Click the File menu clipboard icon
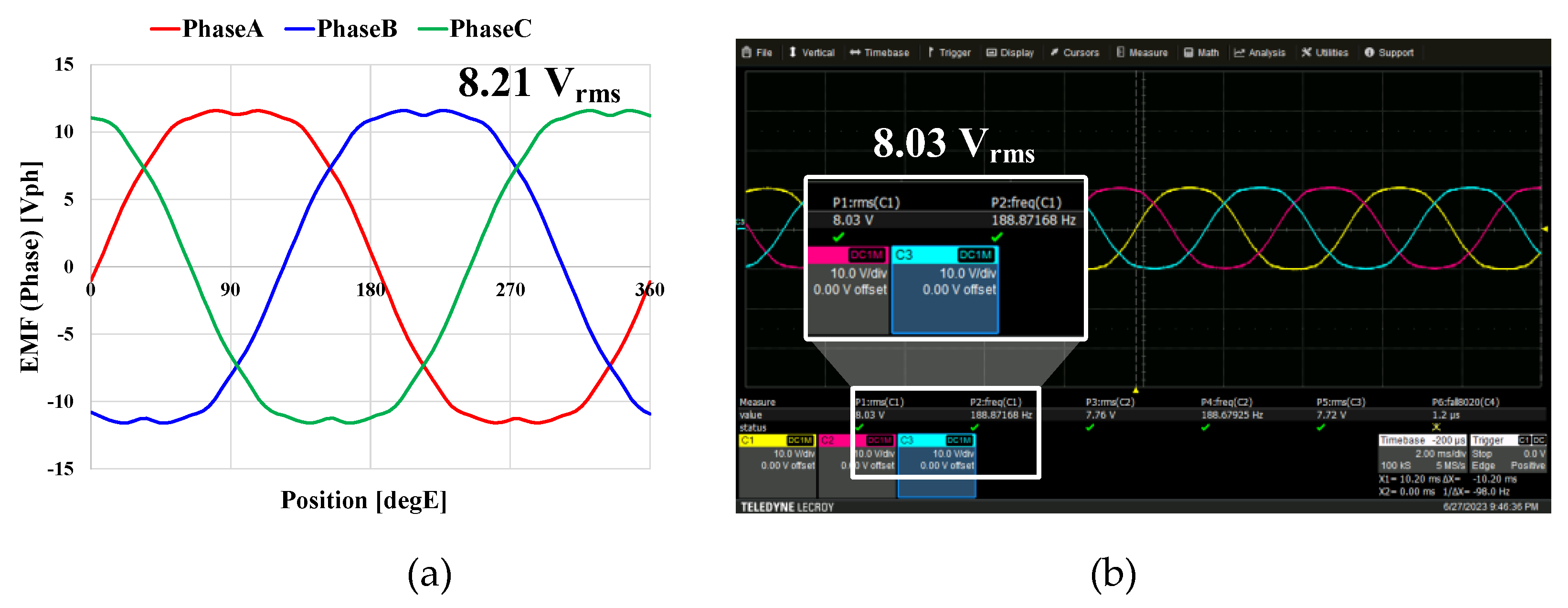Image resolution: width=1568 pixels, height=608 pixels. pyautogui.click(x=746, y=53)
